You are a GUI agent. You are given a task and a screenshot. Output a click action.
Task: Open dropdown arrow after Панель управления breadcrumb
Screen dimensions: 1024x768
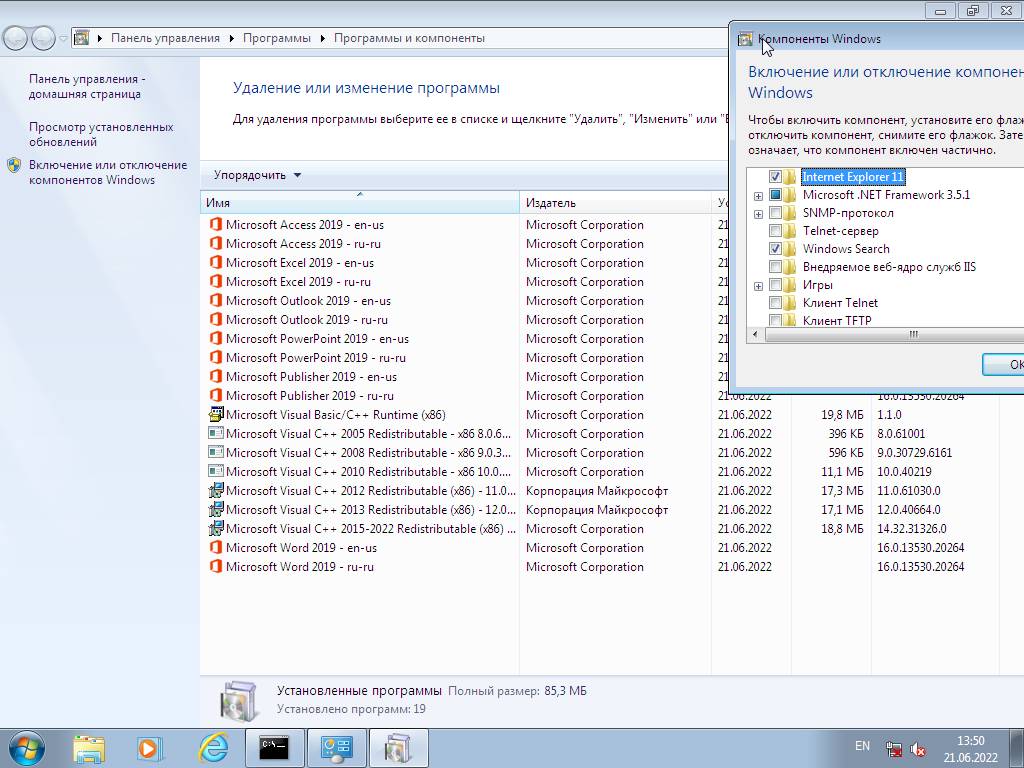232,39
